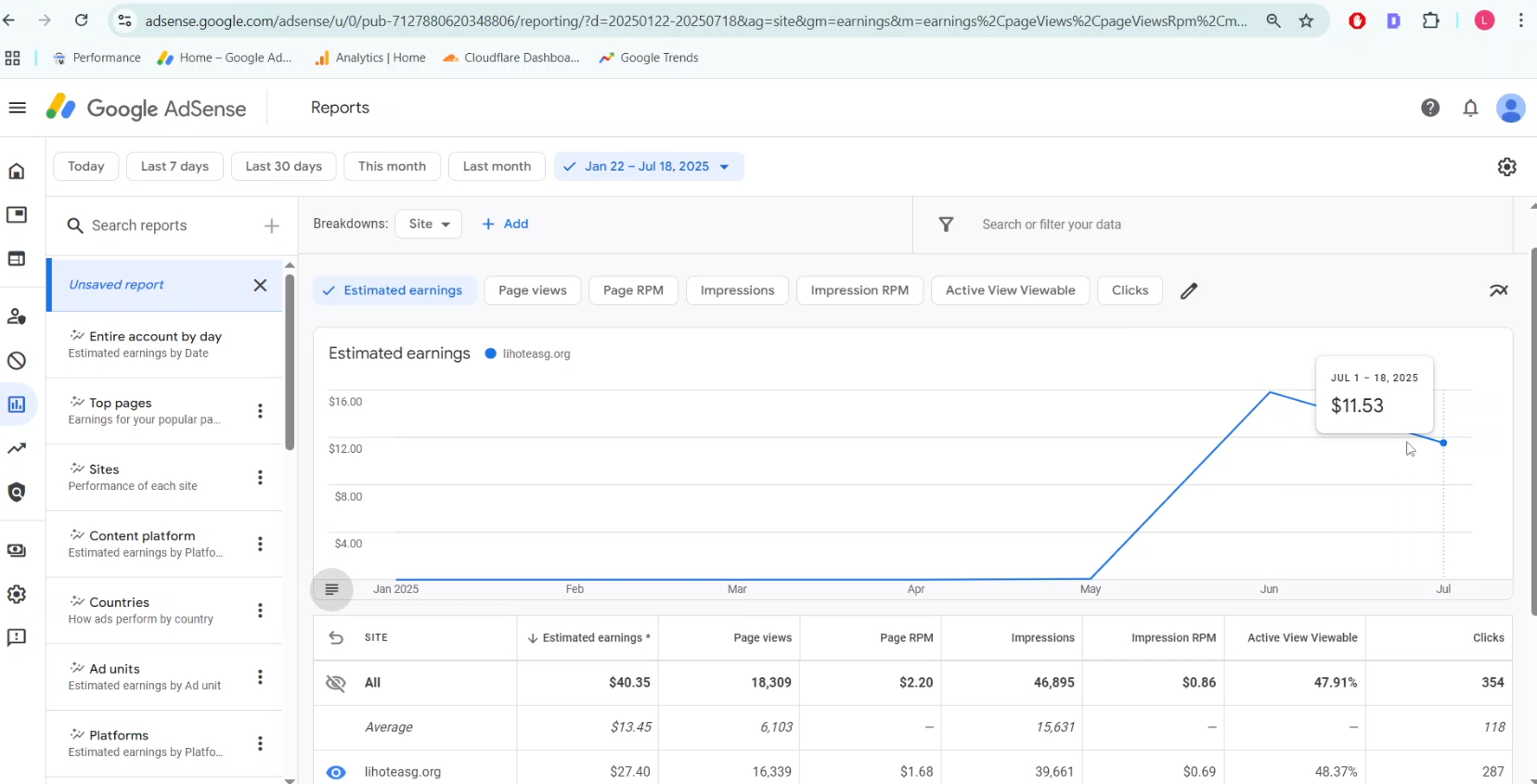Click the report list scrollbar thumb
The width and height of the screenshot is (1537, 784).
pyautogui.click(x=290, y=362)
